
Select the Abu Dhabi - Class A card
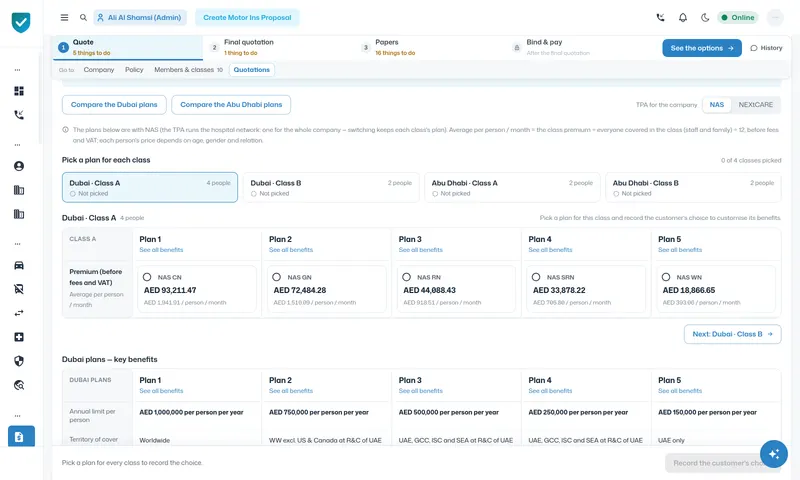(x=512, y=187)
